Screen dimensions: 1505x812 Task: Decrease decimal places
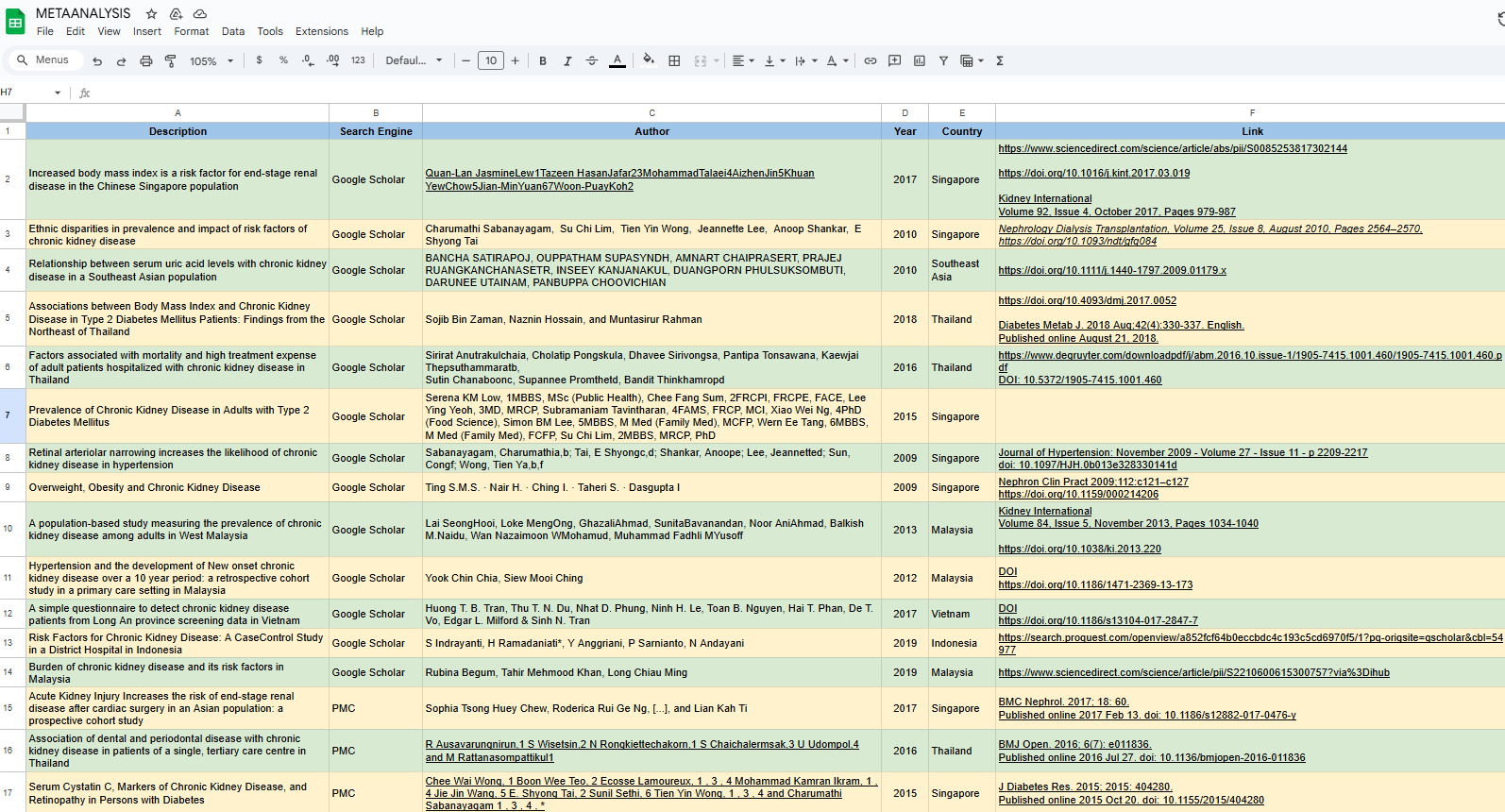pyautogui.click(x=308, y=60)
